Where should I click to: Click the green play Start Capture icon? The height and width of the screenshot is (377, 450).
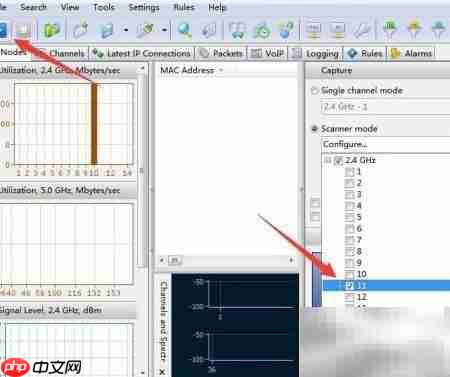tap(51, 30)
